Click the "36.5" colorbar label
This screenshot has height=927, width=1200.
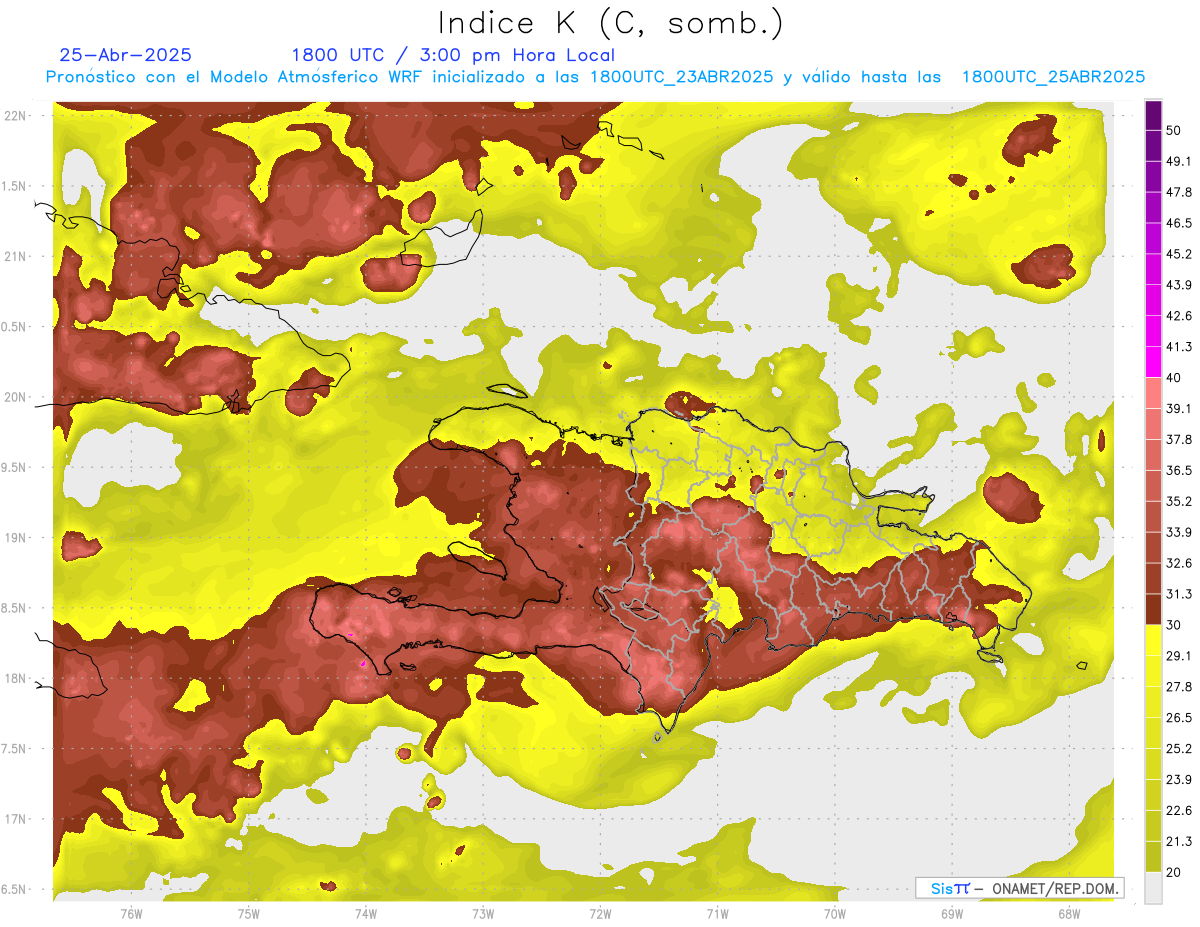coord(1179,470)
